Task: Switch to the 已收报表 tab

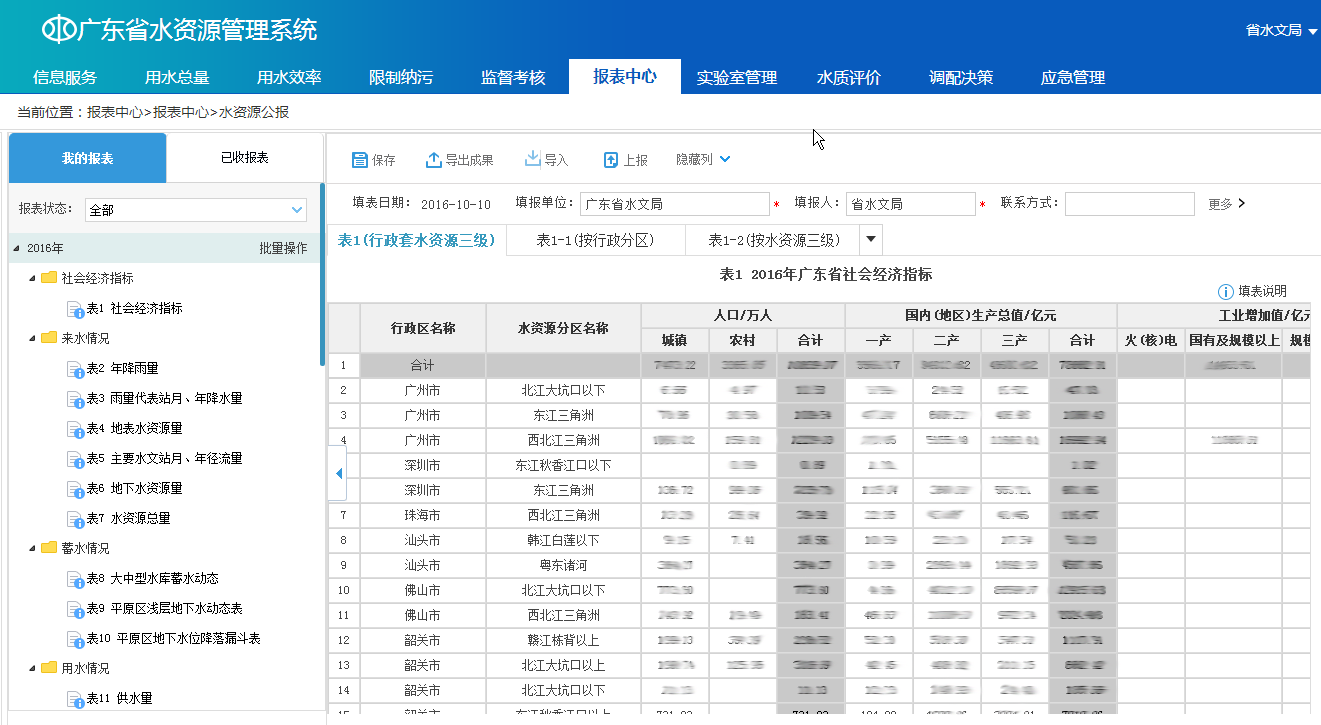Action: tap(244, 158)
